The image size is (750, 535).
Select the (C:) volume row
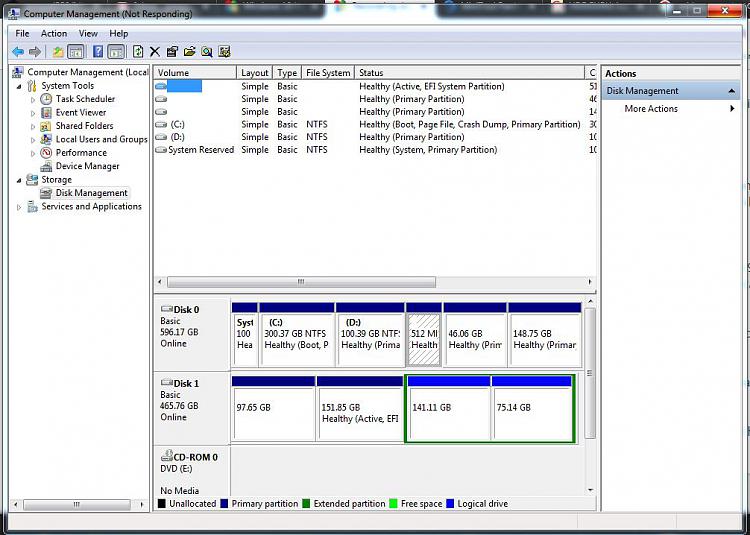pos(375,124)
